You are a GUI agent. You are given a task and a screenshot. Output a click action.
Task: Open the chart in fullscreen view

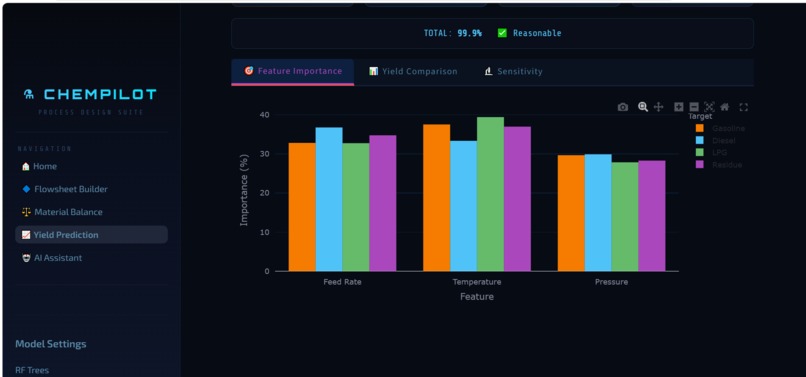(x=743, y=107)
